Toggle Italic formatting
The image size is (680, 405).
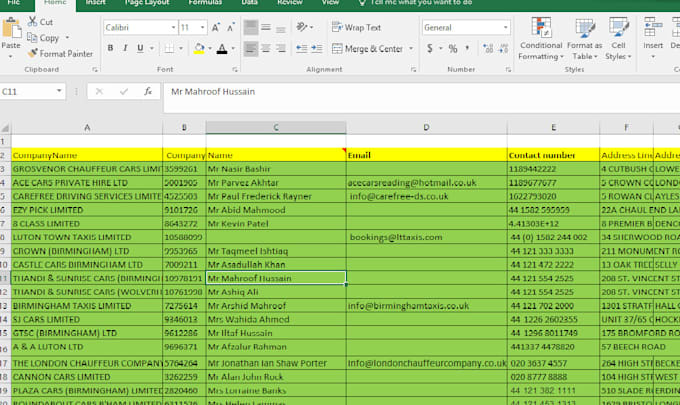(x=125, y=48)
